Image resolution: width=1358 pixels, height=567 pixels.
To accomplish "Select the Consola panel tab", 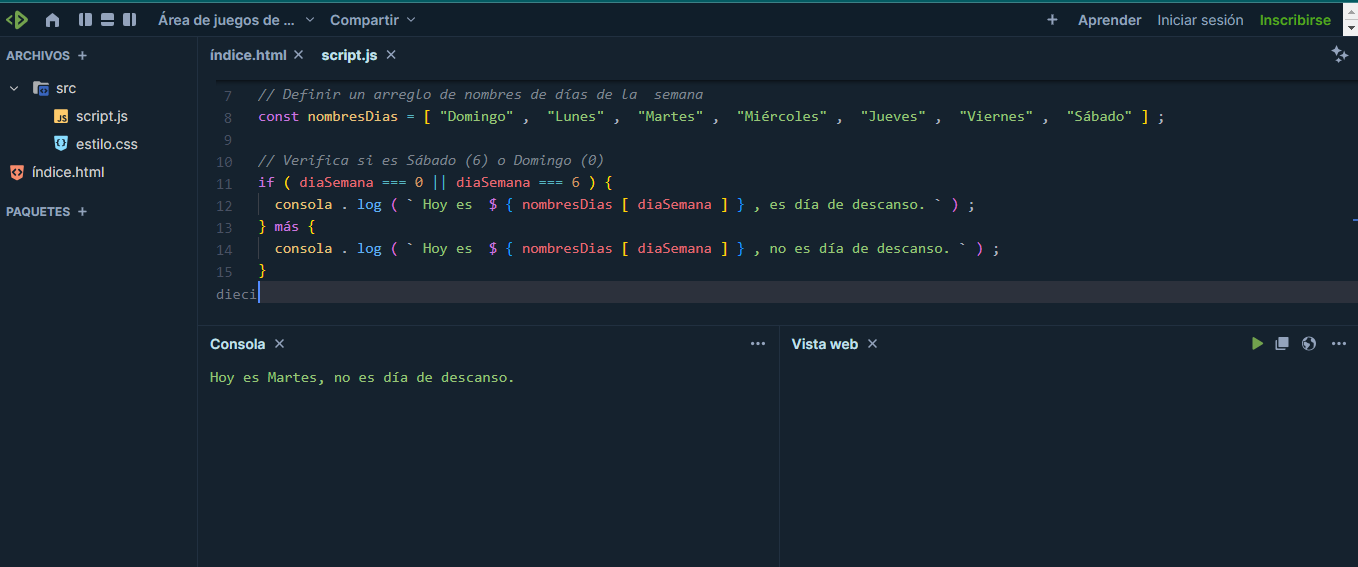I will coord(238,344).
